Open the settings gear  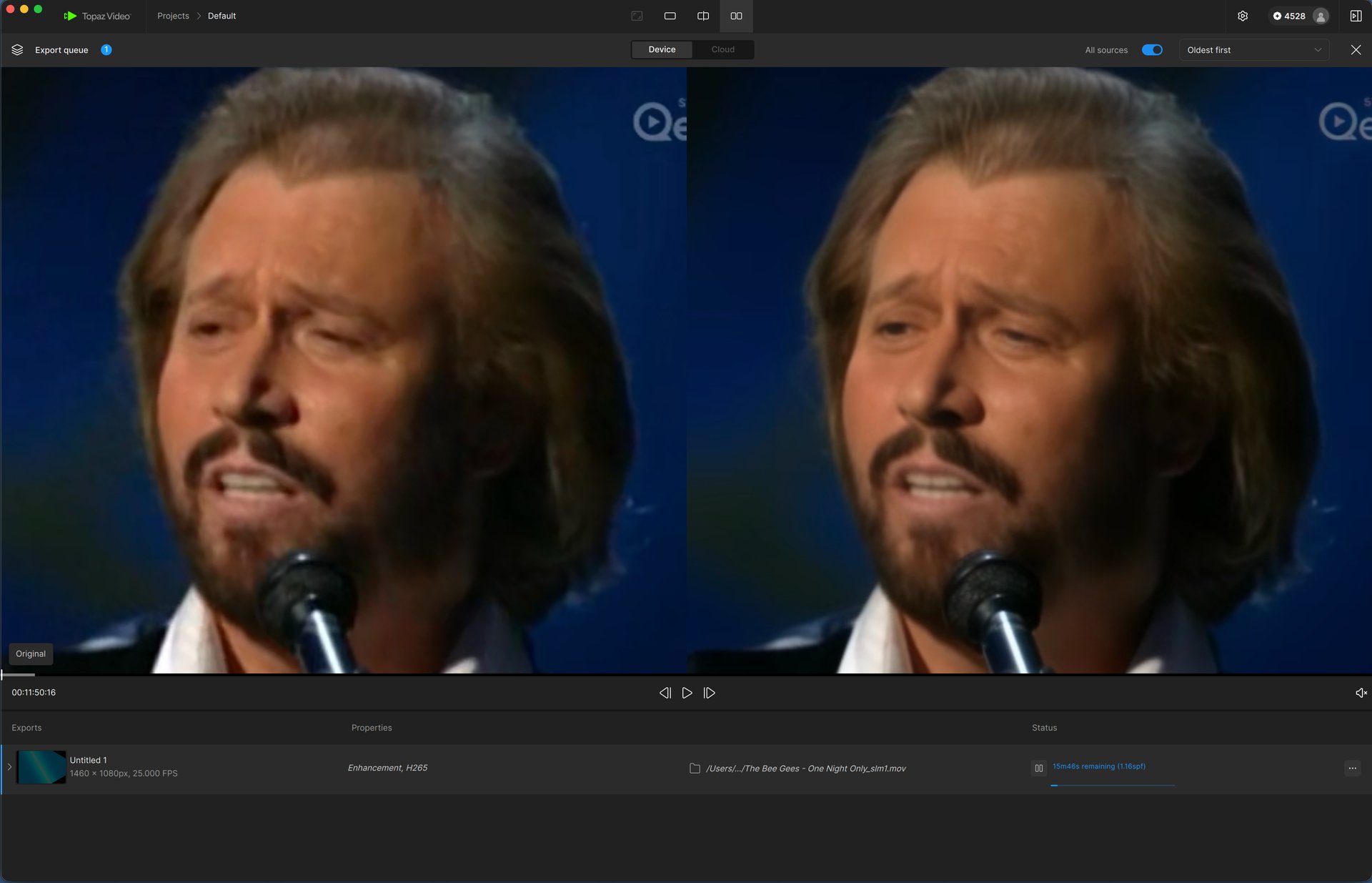click(x=1243, y=16)
